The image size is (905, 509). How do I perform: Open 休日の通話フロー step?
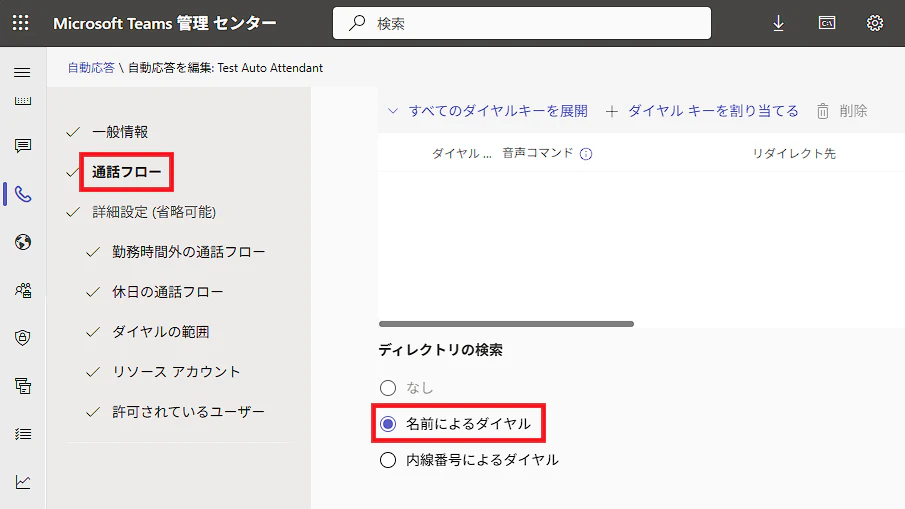167,292
